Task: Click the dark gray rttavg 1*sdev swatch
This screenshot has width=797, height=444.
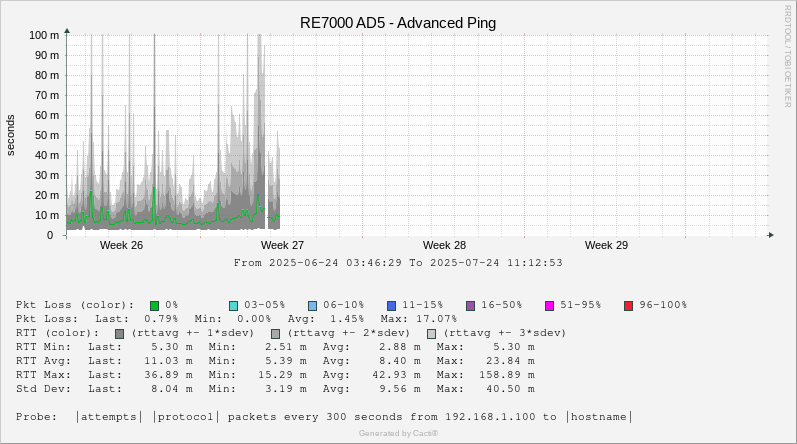Action: click(119, 333)
